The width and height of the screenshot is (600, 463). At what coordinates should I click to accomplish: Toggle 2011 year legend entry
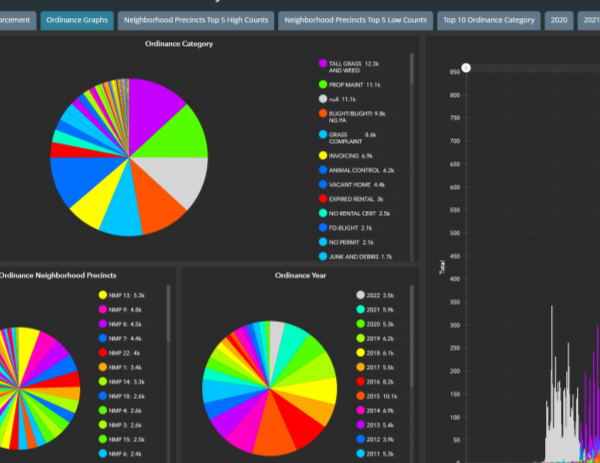click(375, 454)
